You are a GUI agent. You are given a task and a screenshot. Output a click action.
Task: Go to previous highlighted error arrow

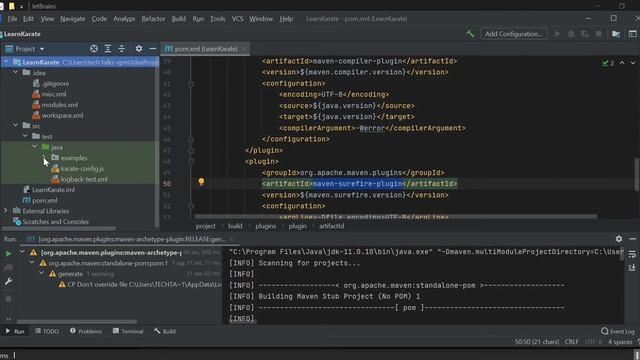[x=622, y=63]
